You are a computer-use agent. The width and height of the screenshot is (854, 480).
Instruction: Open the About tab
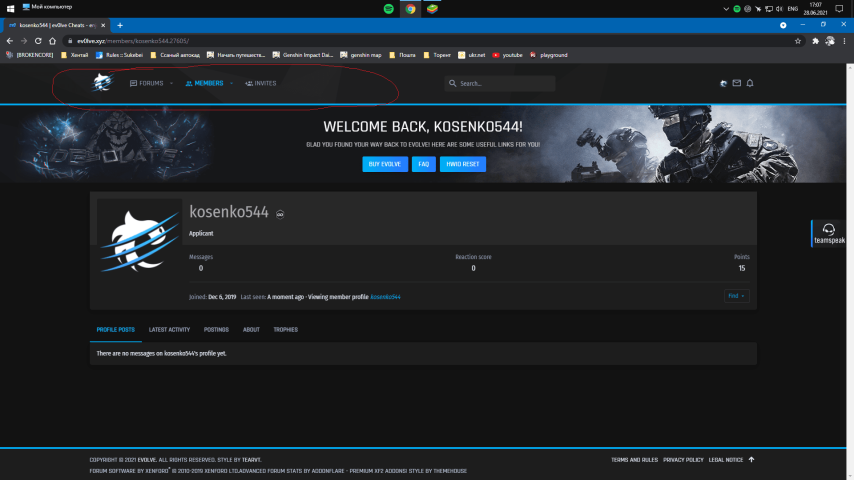pos(251,330)
